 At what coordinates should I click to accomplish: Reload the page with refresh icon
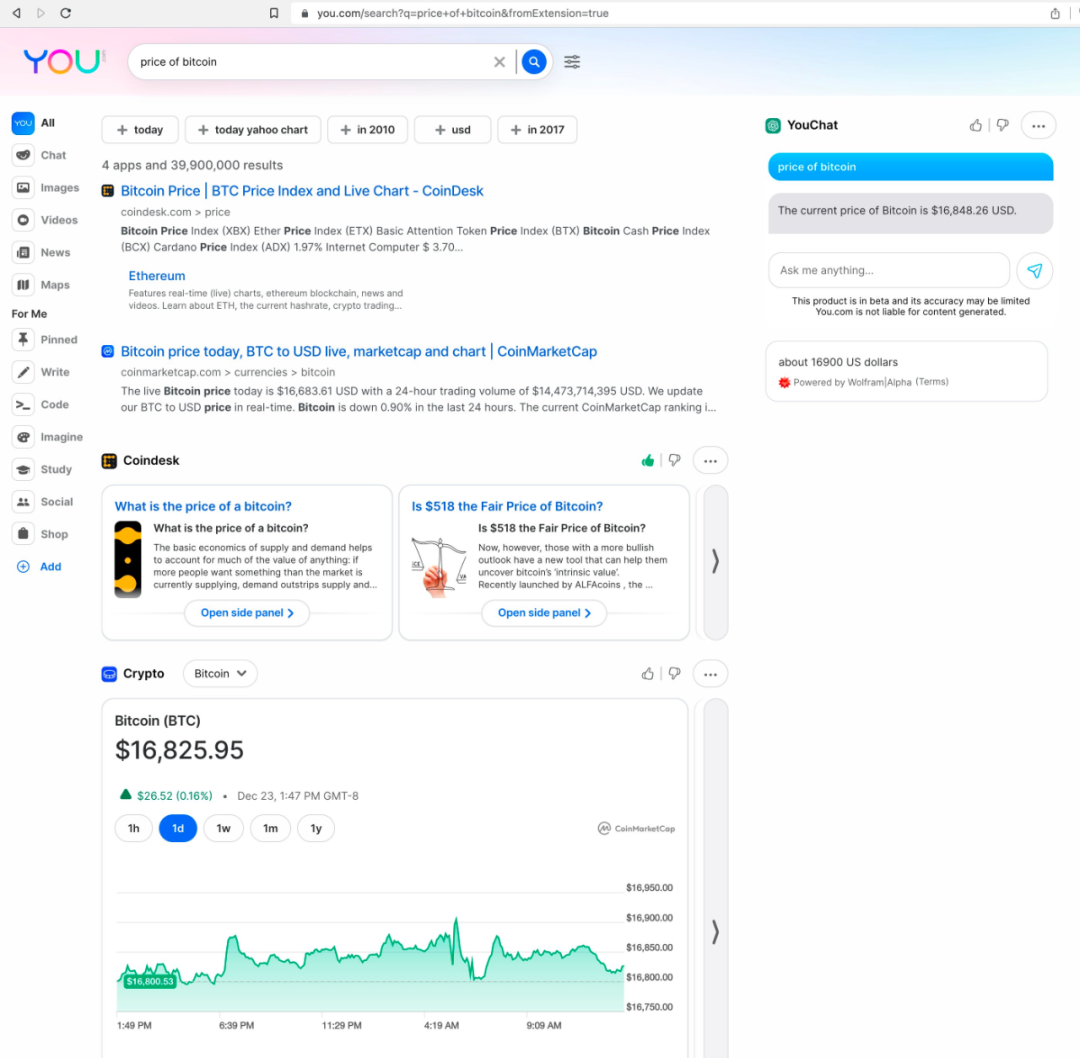click(x=65, y=13)
